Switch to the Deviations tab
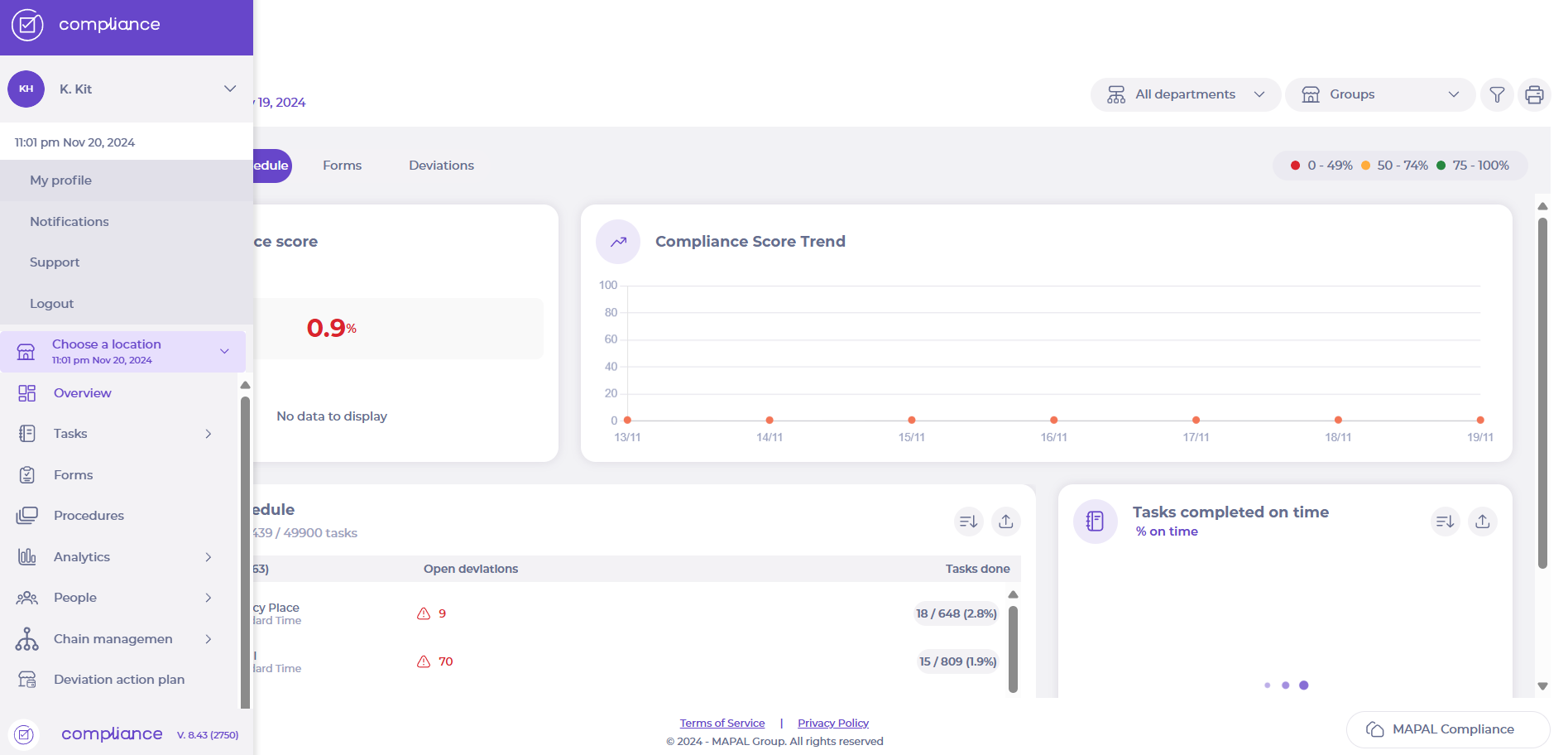 tap(441, 166)
